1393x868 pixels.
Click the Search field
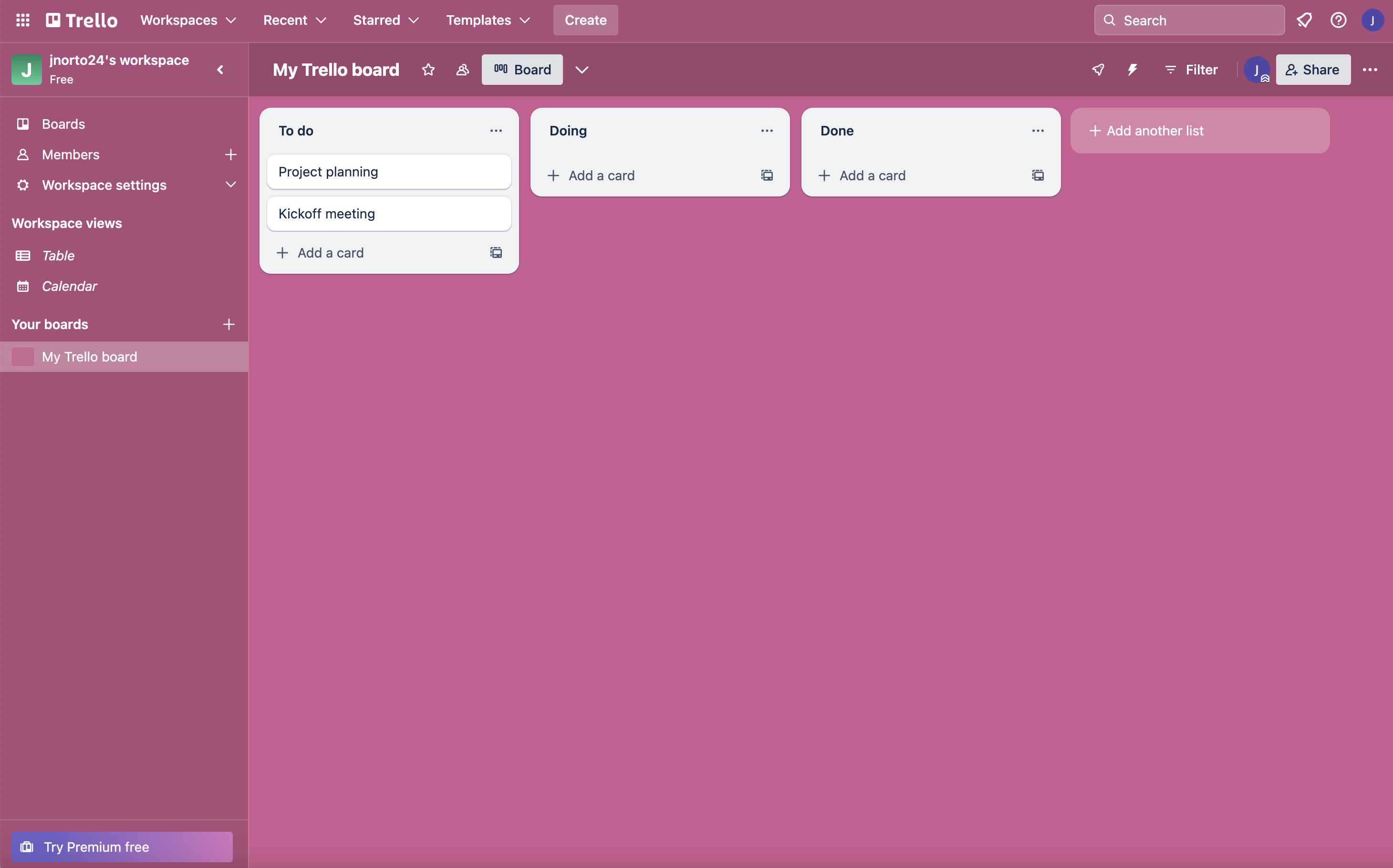pos(1189,20)
